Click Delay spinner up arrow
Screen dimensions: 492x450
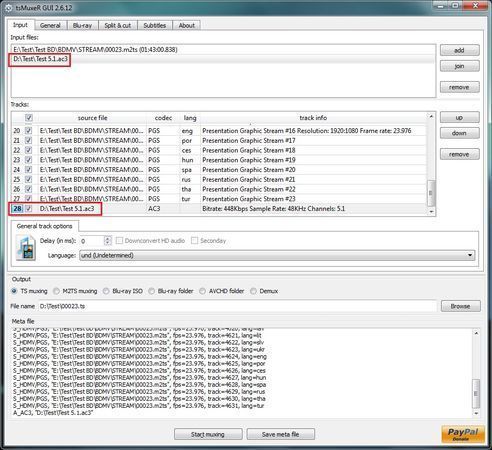pos(107,238)
